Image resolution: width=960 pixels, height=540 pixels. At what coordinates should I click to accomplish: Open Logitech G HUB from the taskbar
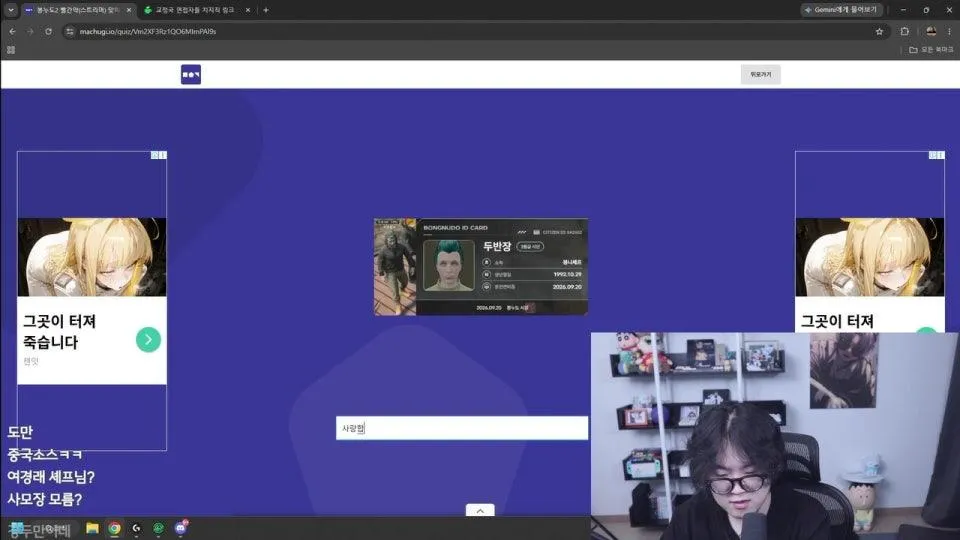pos(137,528)
